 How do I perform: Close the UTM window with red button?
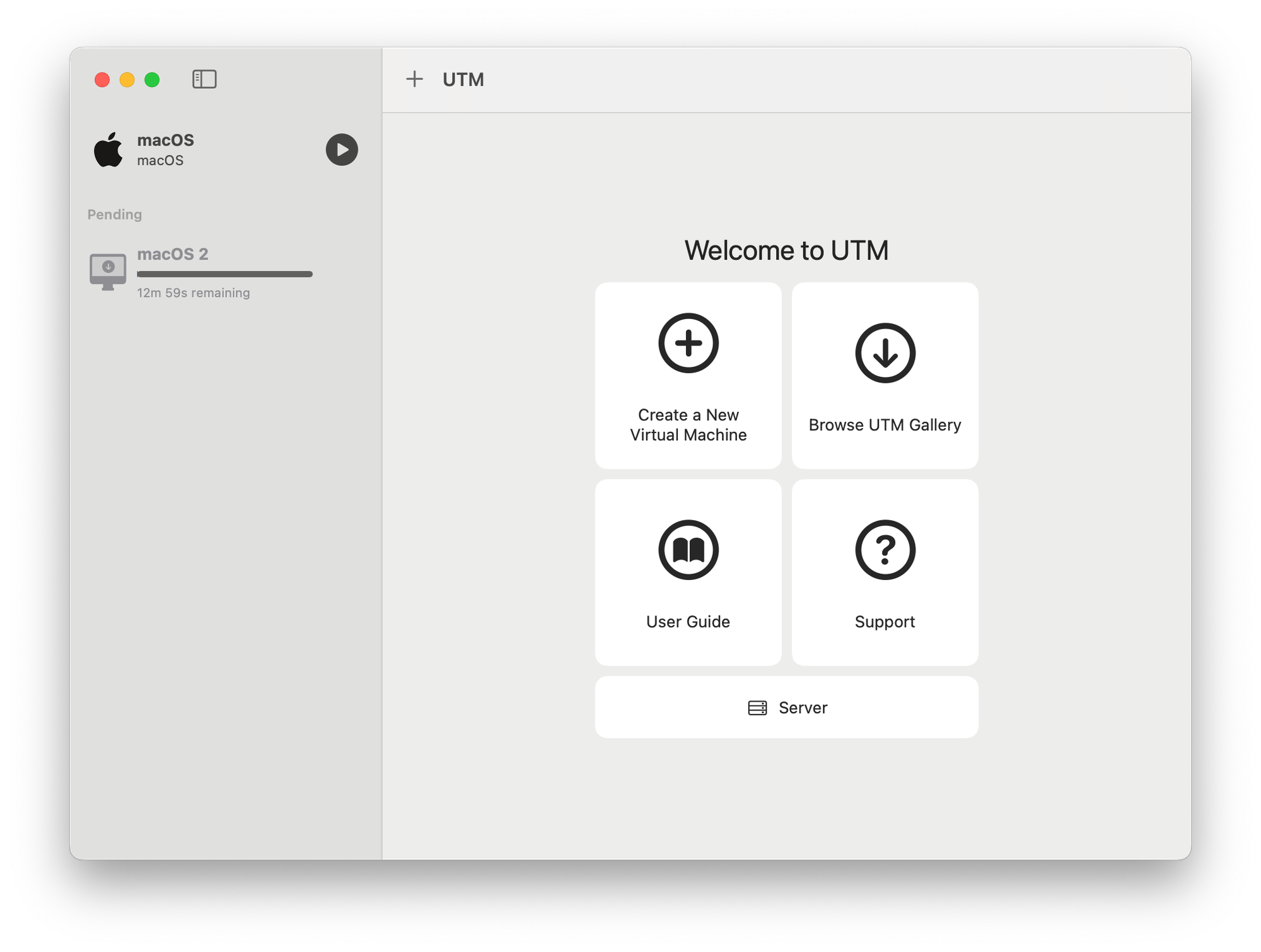[102, 79]
